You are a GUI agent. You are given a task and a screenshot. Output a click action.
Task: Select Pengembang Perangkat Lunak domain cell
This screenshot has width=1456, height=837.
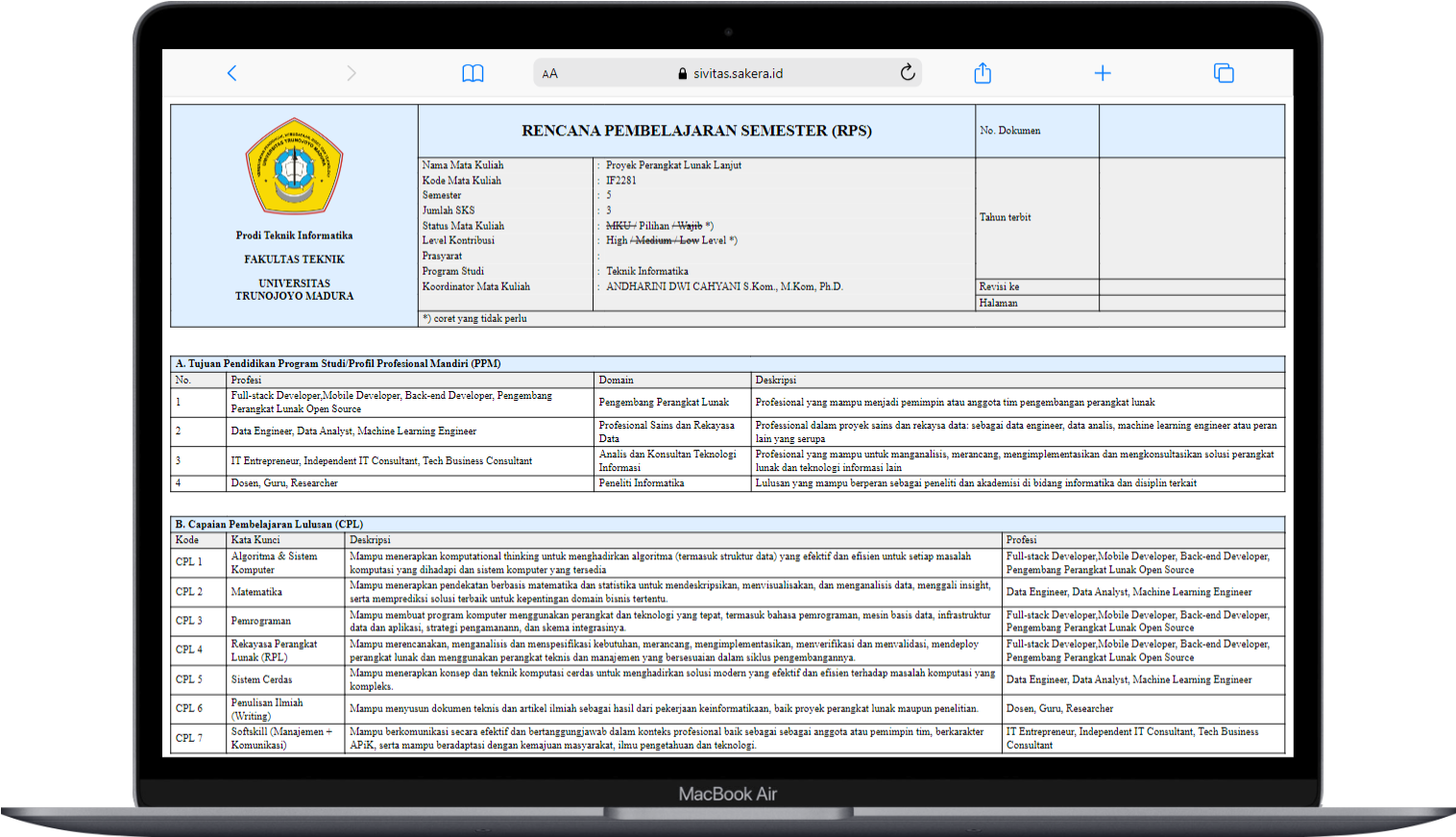672,403
